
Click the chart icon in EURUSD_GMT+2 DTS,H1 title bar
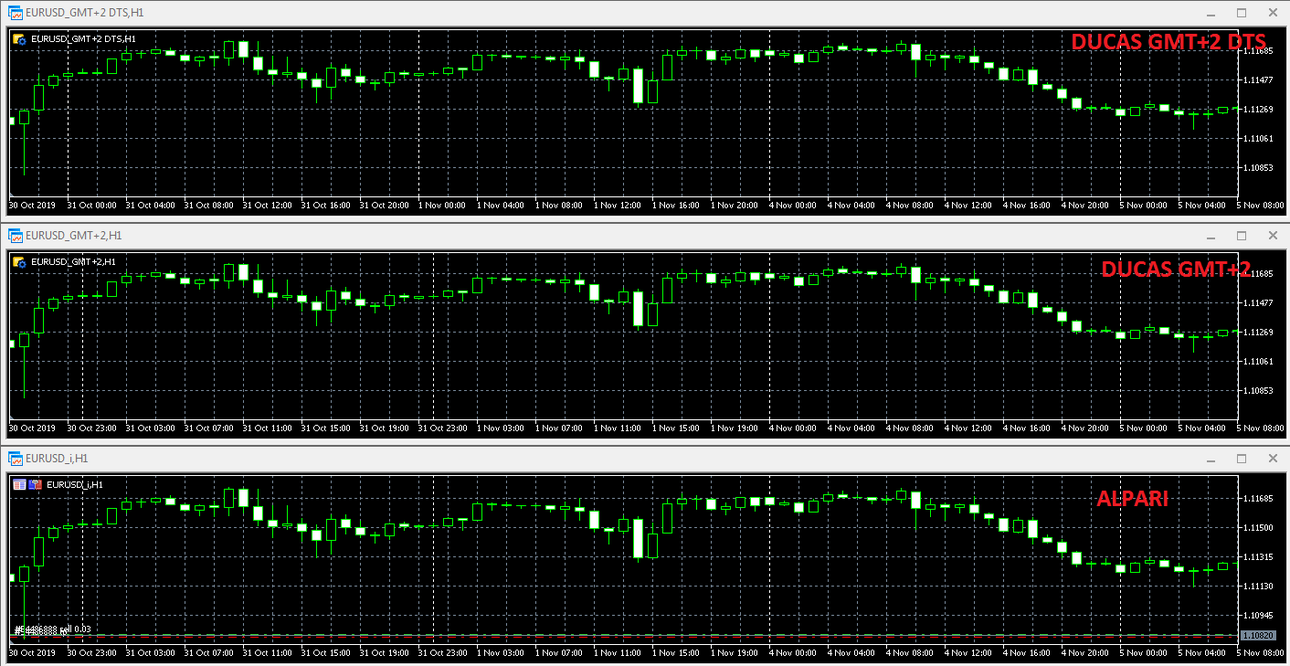(15, 13)
